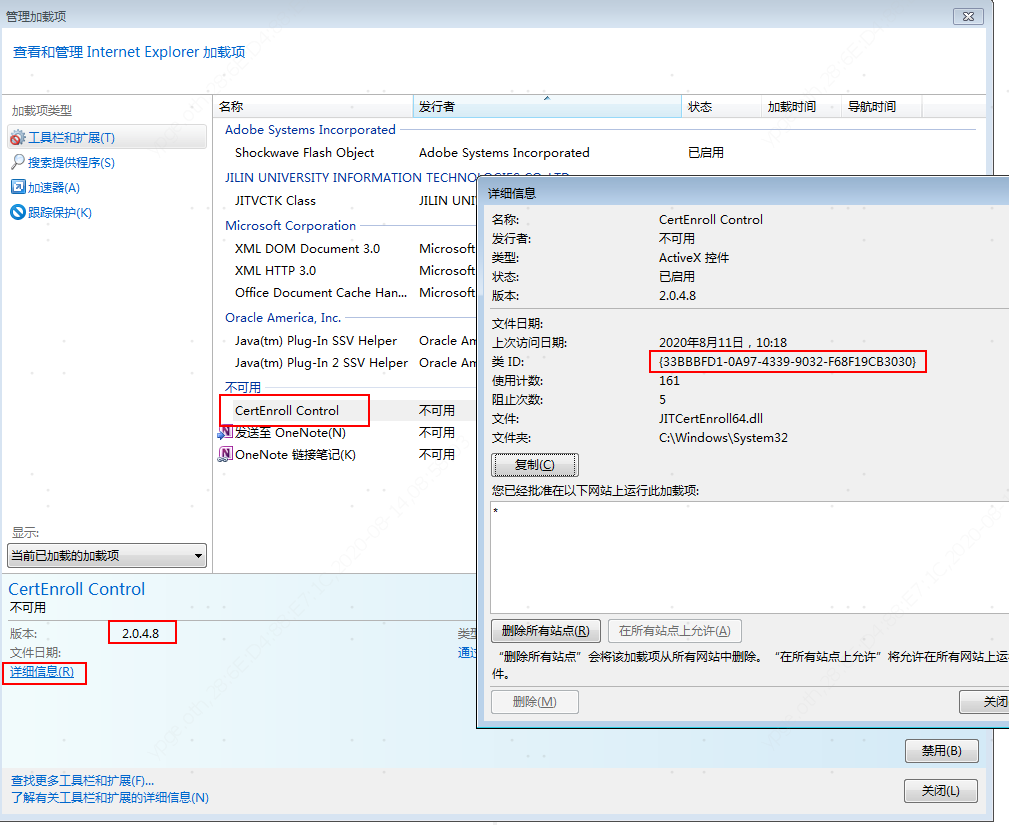This screenshot has height=825, width=1009.
Task: Select Office Document Cache Handler row
Action: pos(321,292)
